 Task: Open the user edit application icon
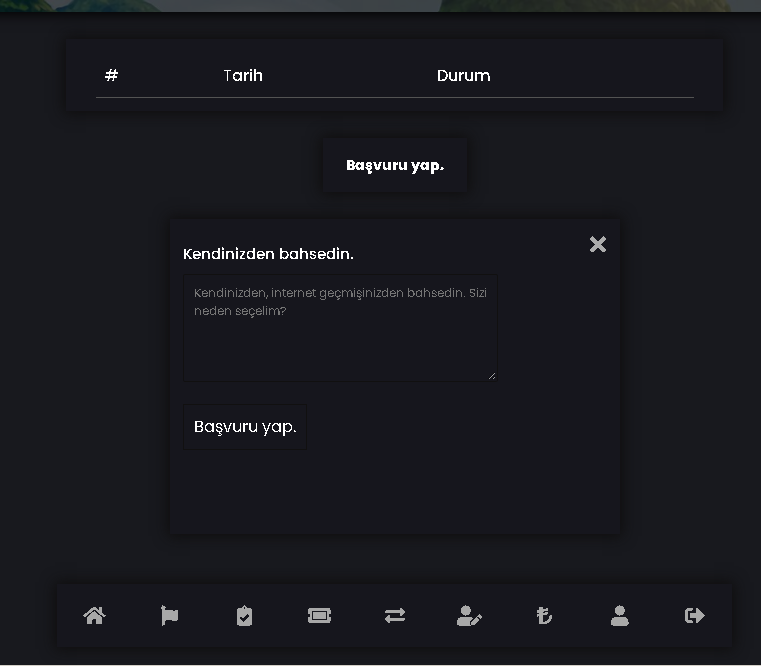pyautogui.click(x=469, y=616)
